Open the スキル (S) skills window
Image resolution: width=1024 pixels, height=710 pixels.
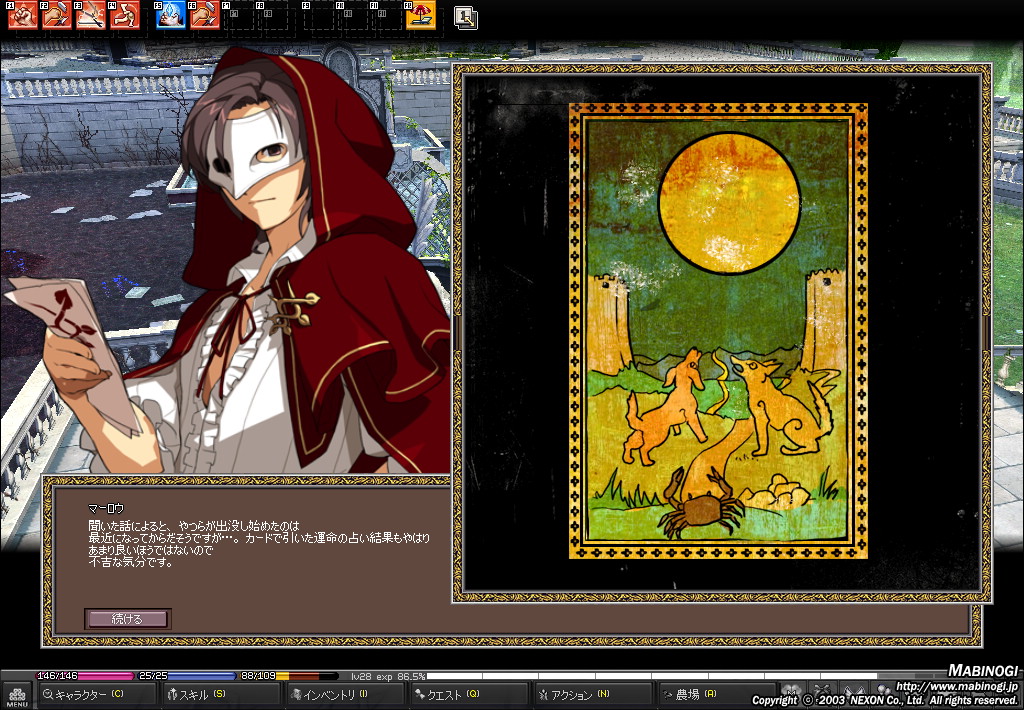222,695
